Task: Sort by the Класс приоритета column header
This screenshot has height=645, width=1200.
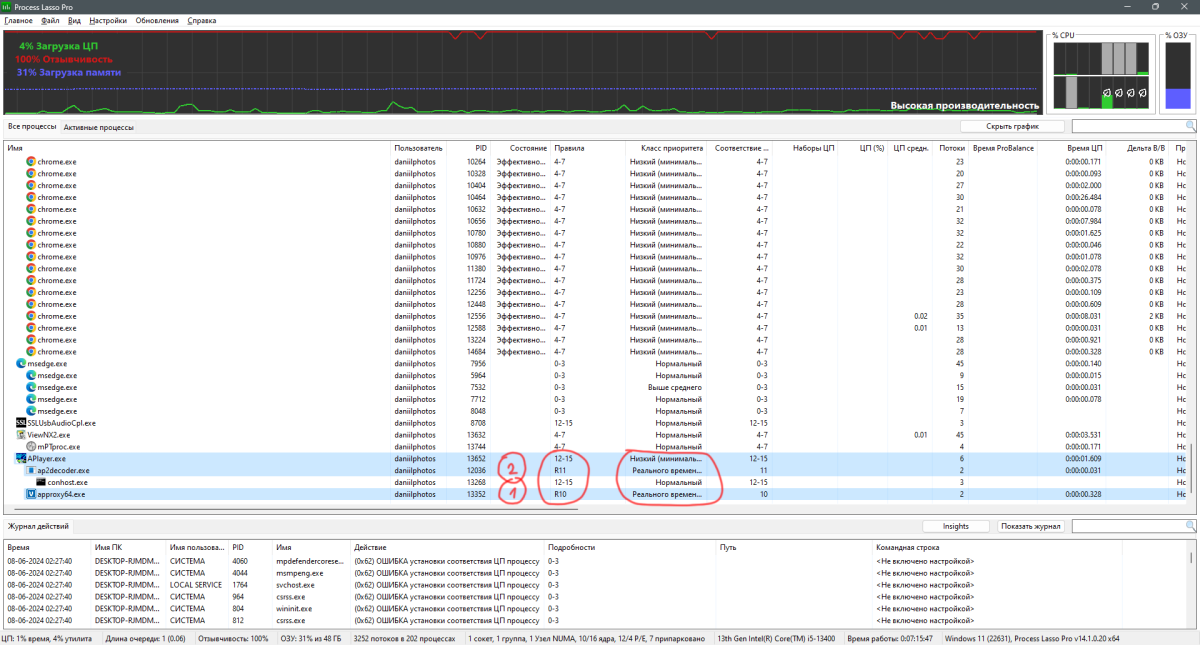Action: click(x=666, y=148)
